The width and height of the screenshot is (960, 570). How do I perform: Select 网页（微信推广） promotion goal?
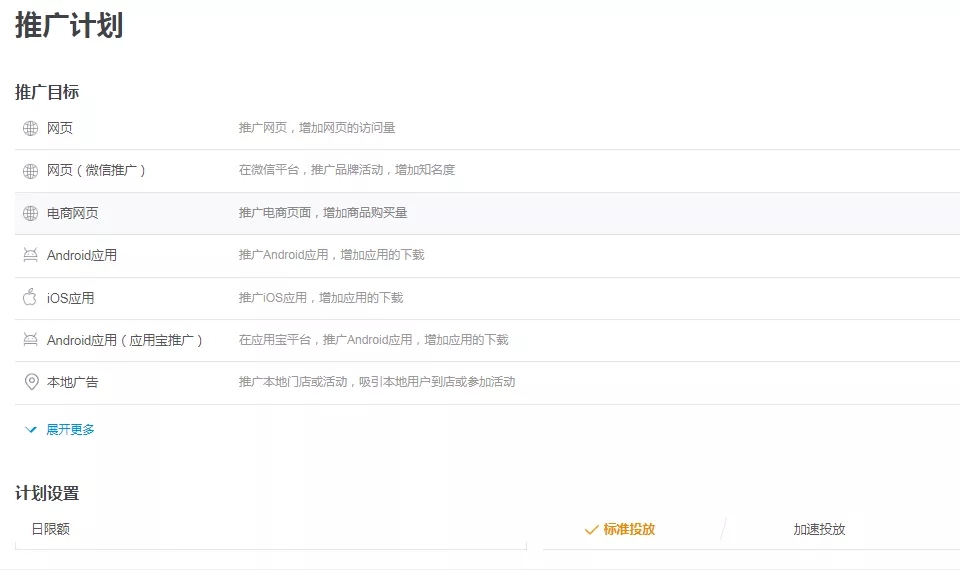point(96,170)
